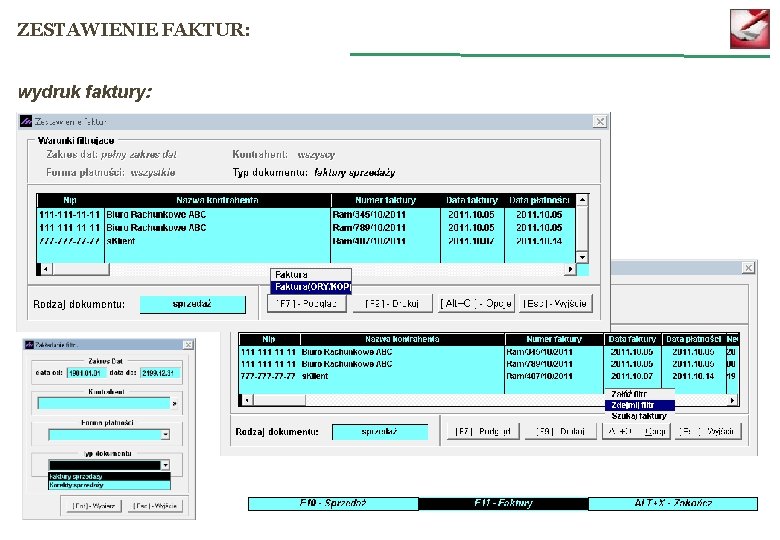Click the Kontrahent input field
This screenshot has width=780, height=540.
tap(104, 403)
